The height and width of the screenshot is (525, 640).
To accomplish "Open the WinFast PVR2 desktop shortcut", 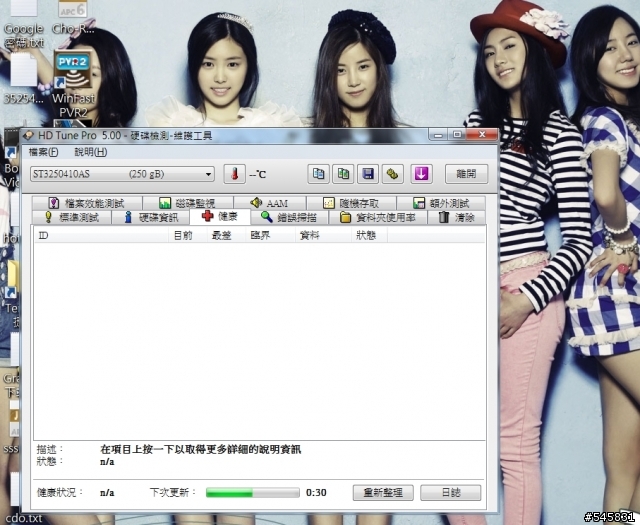I will 73,78.
